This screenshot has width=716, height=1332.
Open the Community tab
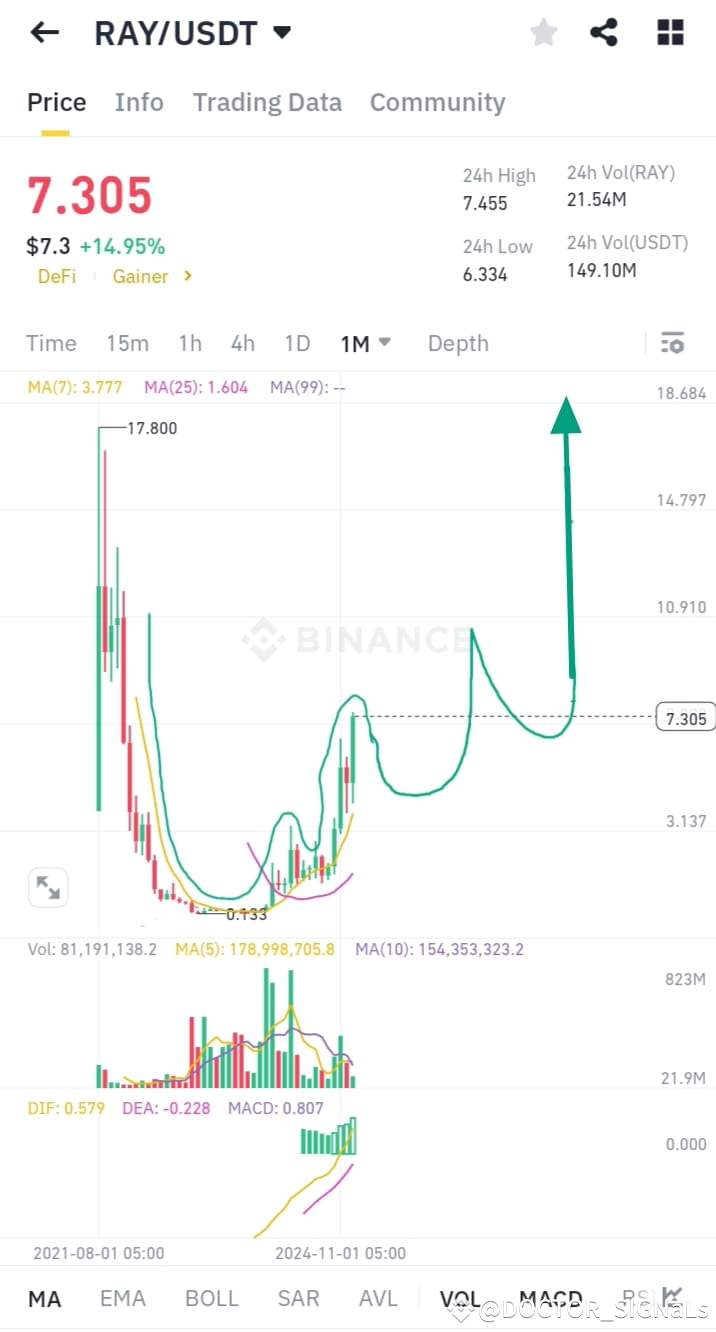coord(437,102)
